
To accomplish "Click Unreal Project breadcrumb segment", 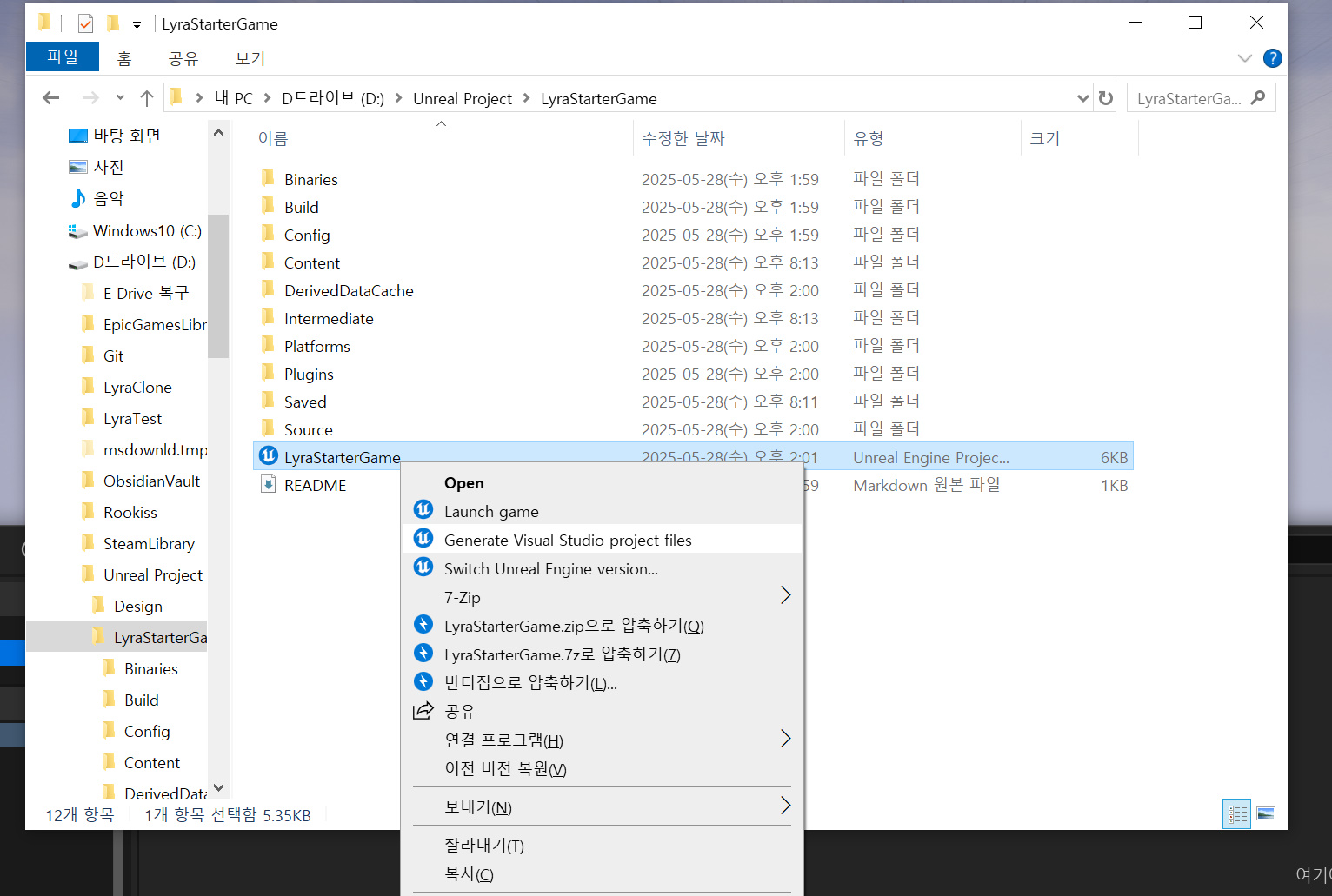I will (463, 98).
